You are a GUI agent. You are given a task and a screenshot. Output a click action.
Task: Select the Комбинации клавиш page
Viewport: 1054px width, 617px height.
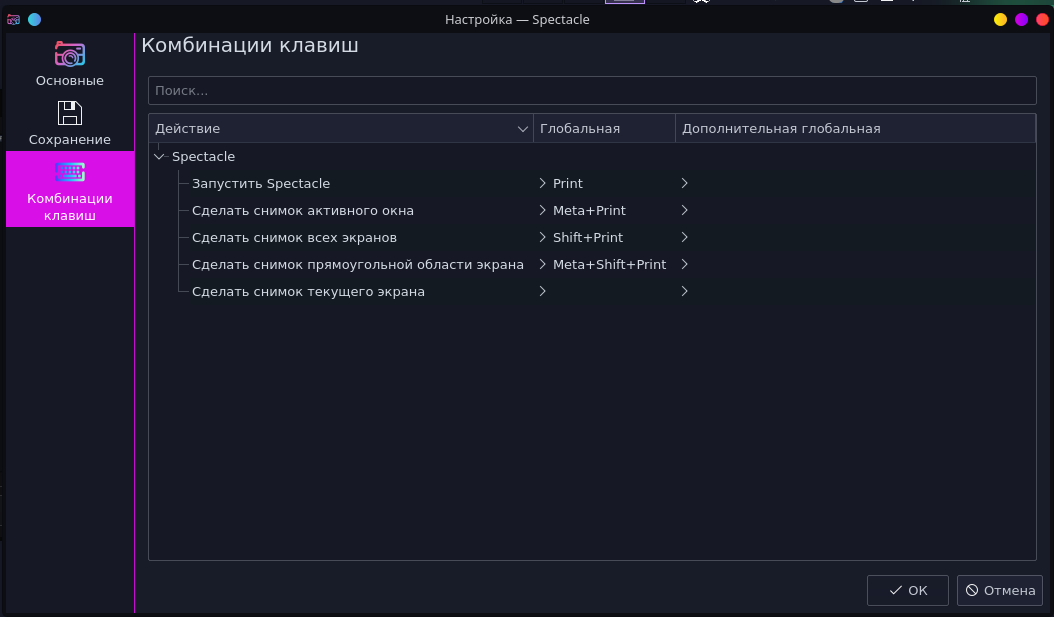click(70, 189)
